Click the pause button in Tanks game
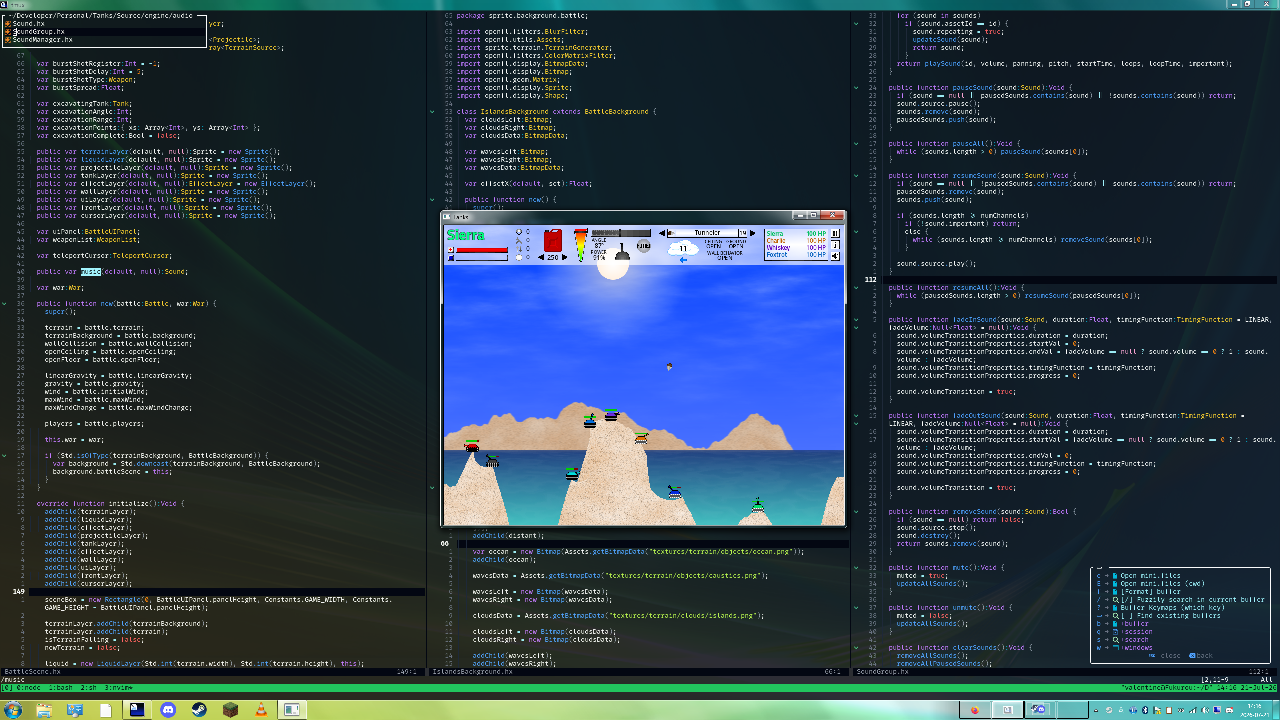The height and width of the screenshot is (720, 1280). coord(835,233)
